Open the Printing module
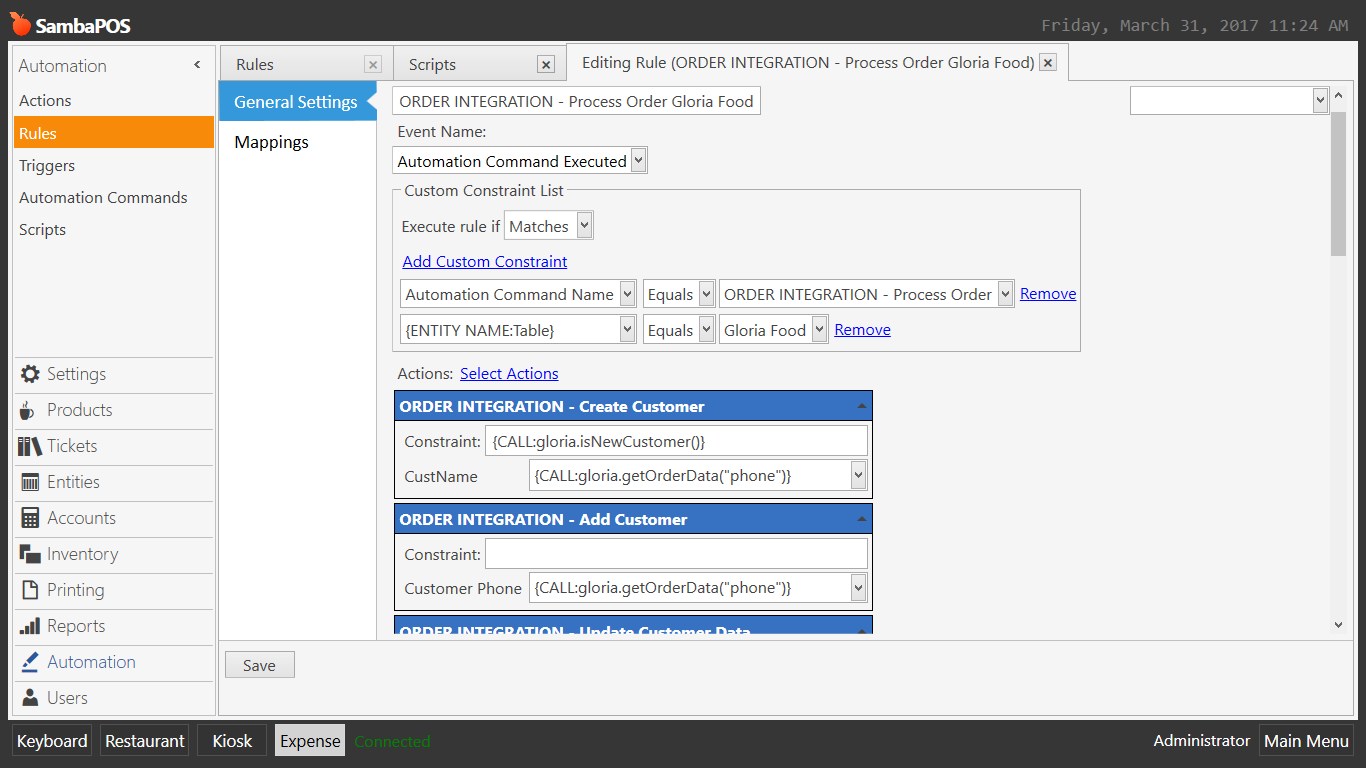1366x768 pixels. click(74, 591)
